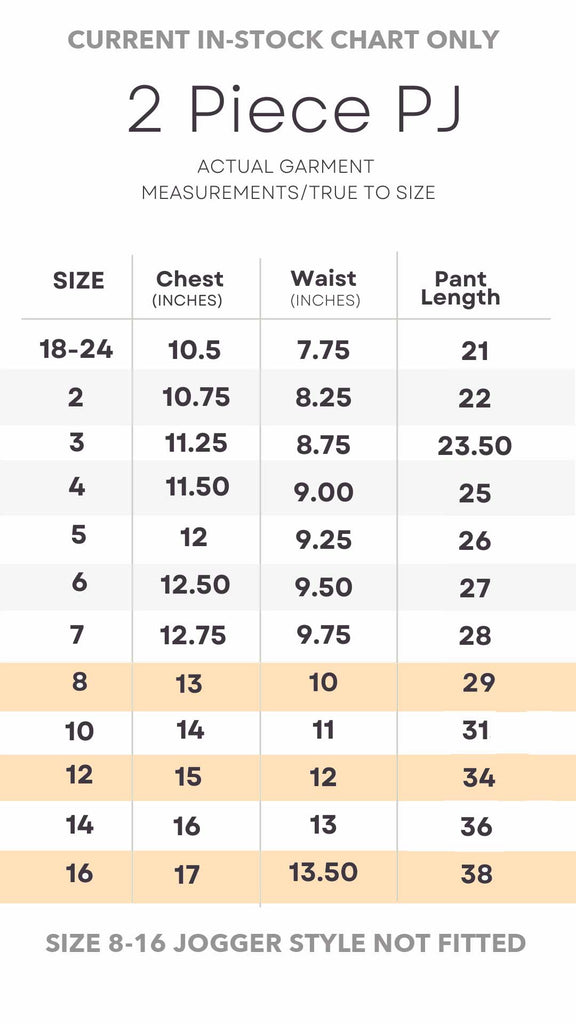Select pant length 23.50
Viewport: 576px width, 1024px height.
tap(475, 446)
